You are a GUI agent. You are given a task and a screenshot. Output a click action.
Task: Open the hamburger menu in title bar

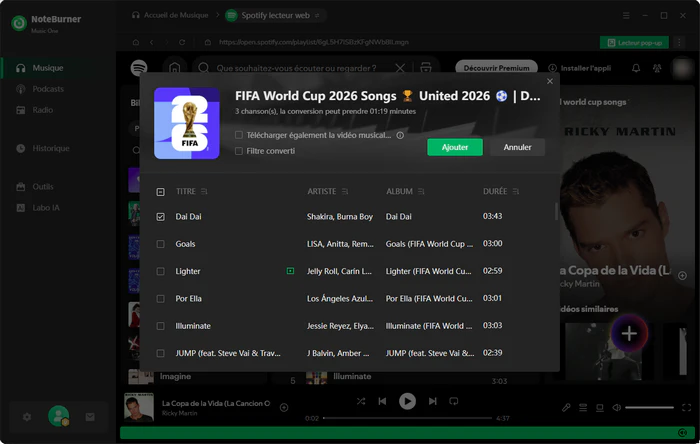(x=626, y=16)
